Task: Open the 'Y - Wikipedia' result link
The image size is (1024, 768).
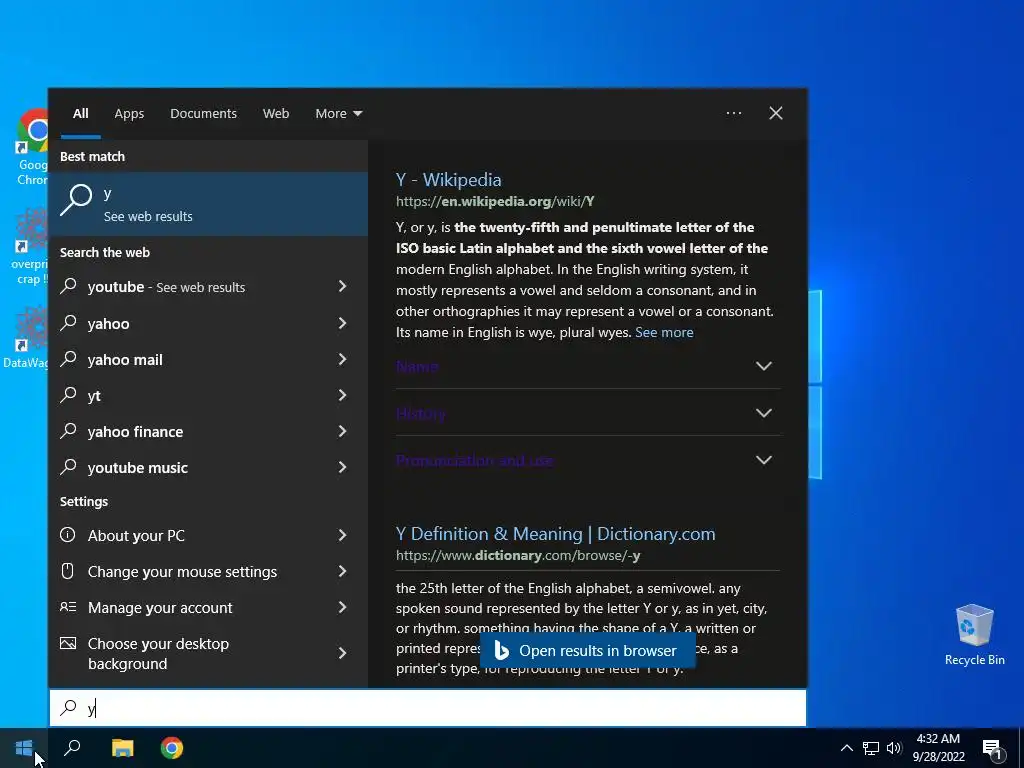Action: (x=449, y=180)
